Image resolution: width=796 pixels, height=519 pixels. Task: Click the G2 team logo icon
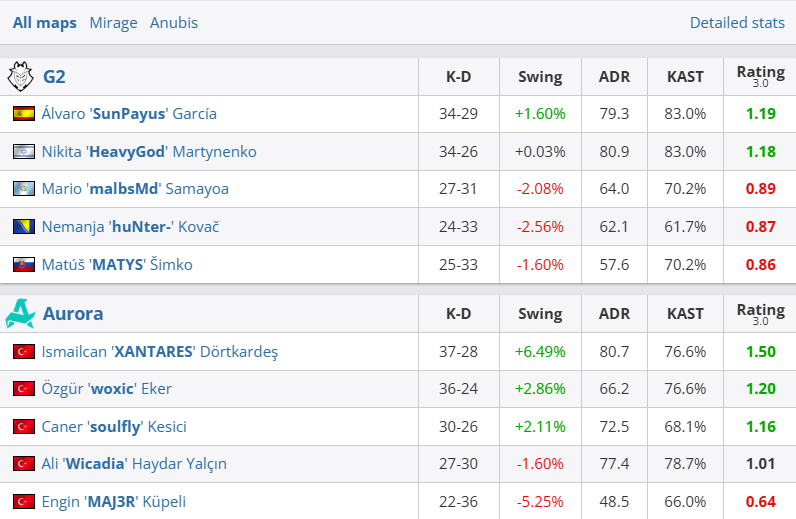(20, 76)
